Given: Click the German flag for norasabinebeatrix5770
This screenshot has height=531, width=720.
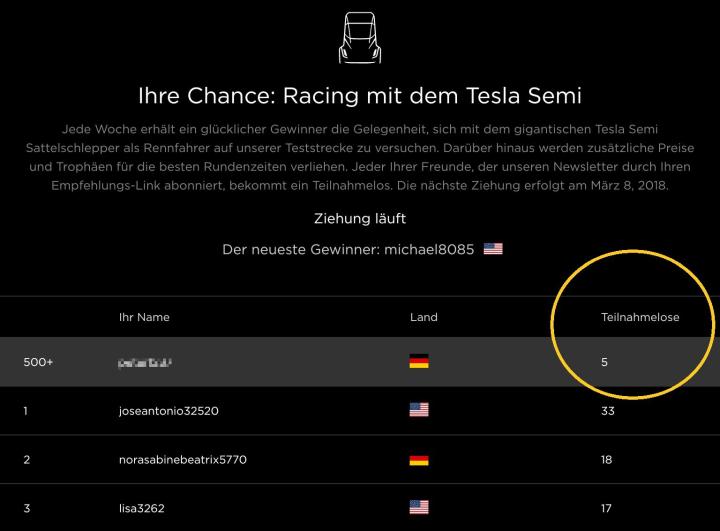Looking at the screenshot, I should pyautogui.click(x=419, y=460).
